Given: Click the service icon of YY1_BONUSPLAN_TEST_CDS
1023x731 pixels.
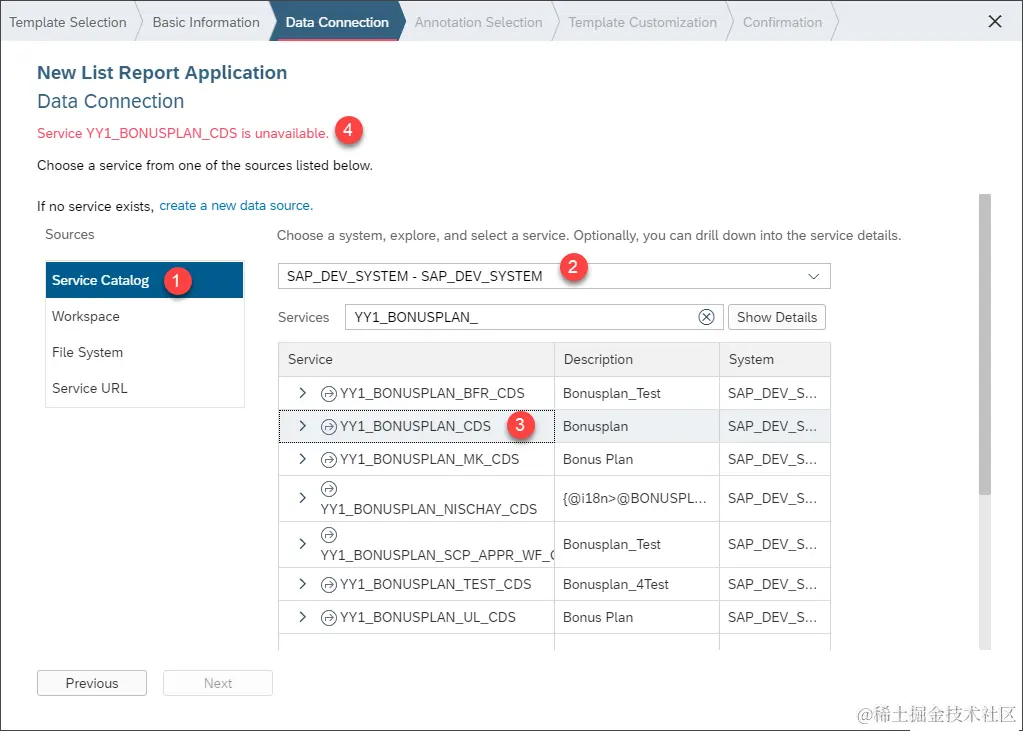Looking at the screenshot, I should coord(329,585).
